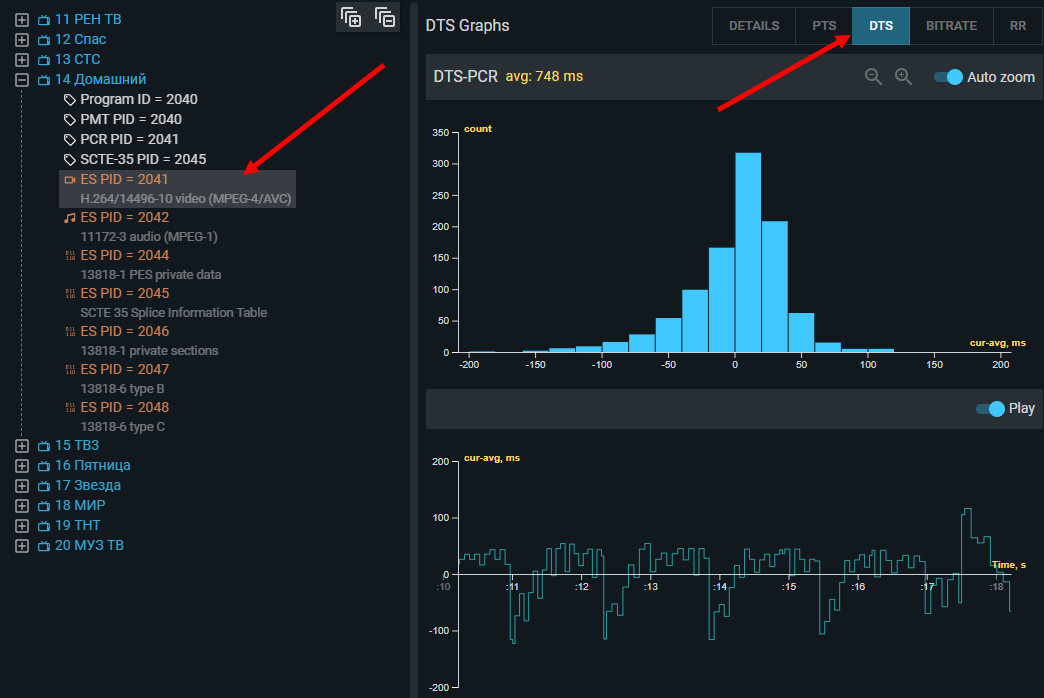Select the audio icon for ES PID 2042
Viewport: 1044px width, 698px height.
tap(69, 217)
